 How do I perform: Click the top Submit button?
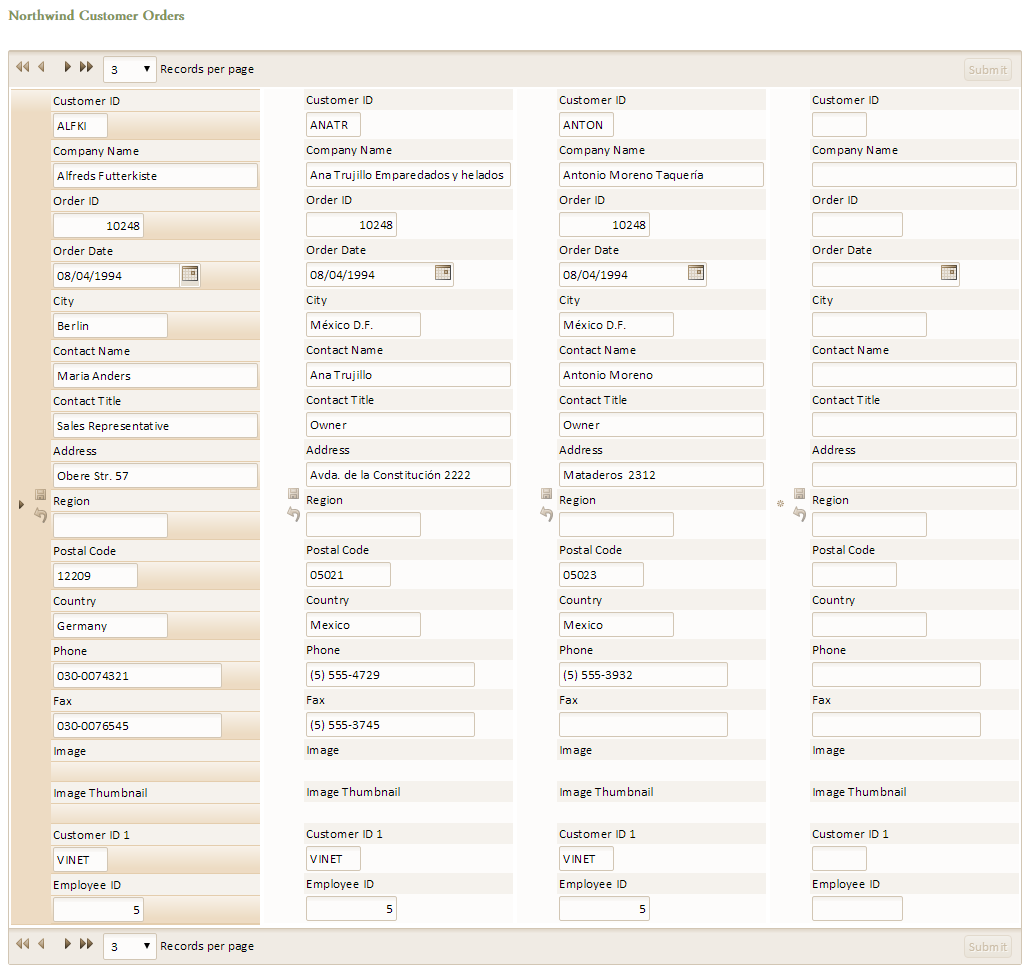tap(987, 70)
